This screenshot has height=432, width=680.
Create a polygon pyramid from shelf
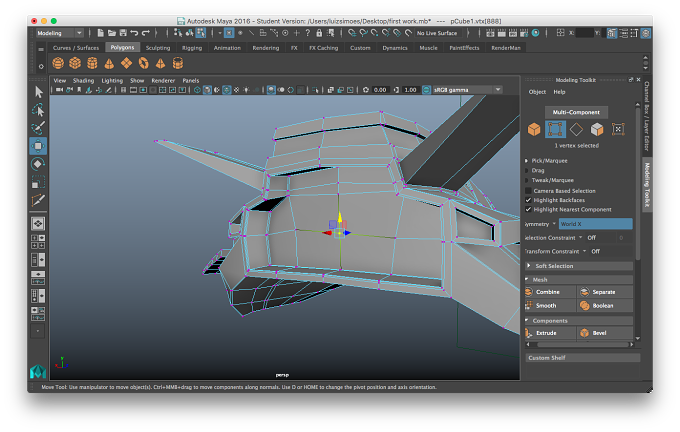click(x=160, y=63)
